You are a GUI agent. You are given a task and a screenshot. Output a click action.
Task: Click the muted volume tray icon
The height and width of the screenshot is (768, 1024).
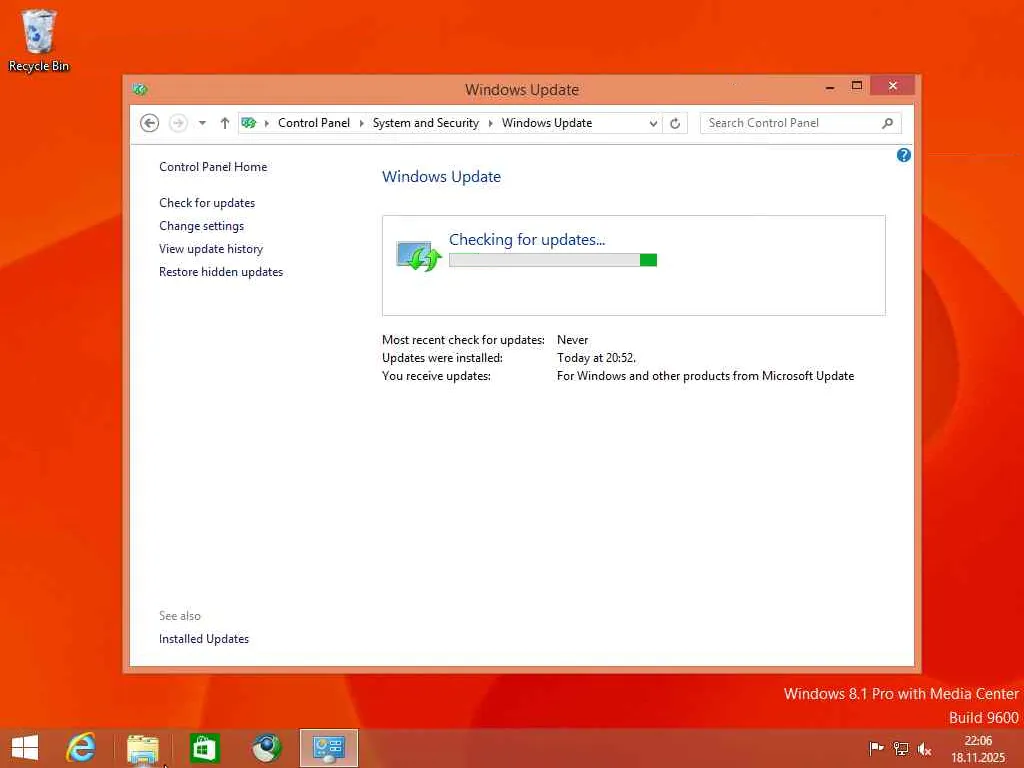[x=924, y=748]
